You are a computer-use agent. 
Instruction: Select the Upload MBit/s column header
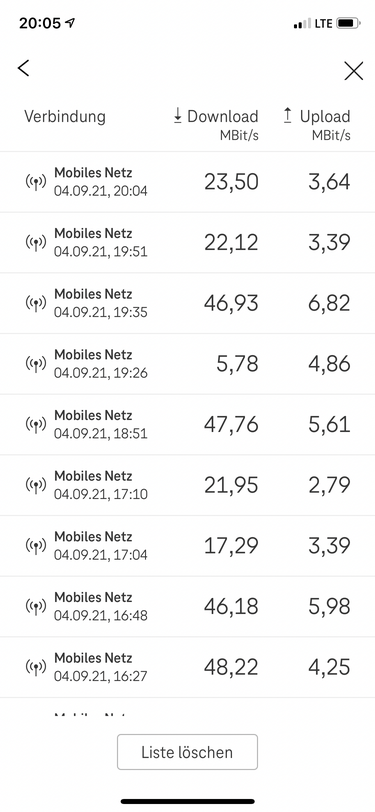(317, 125)
